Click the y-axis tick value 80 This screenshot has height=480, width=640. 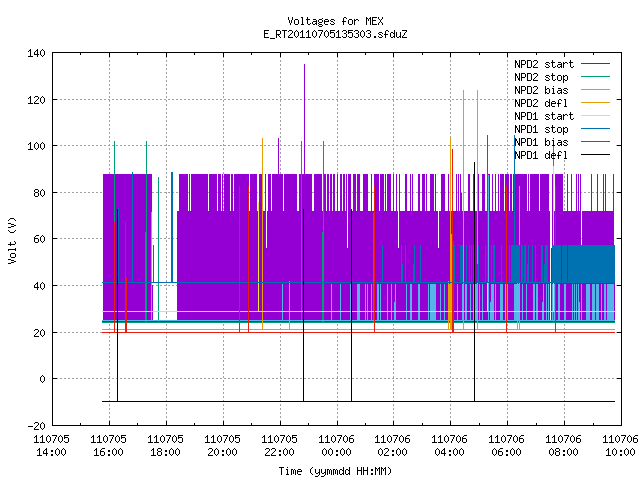point(39,193)
